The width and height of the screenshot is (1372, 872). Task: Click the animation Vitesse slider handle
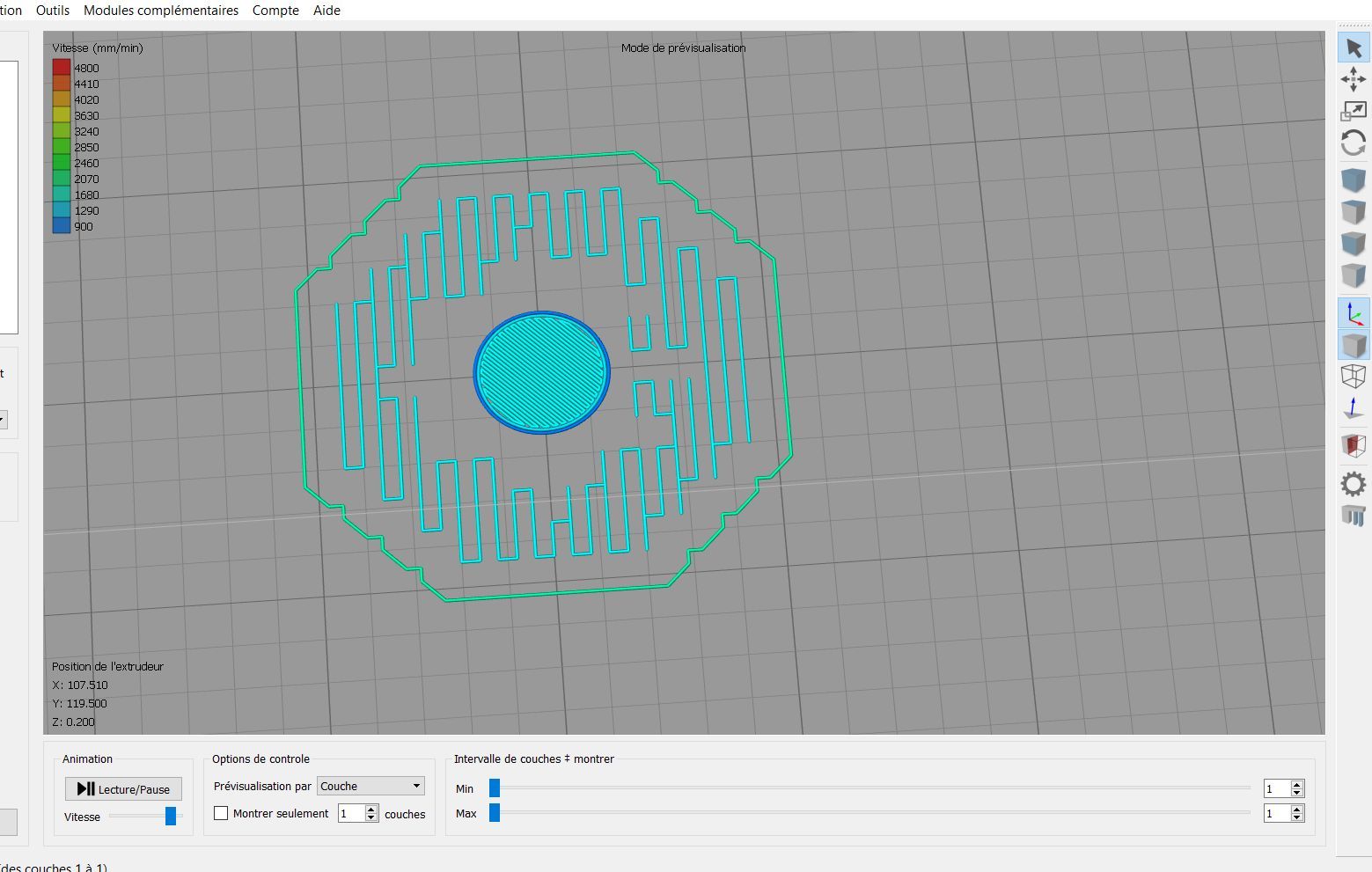coord(171,817)
